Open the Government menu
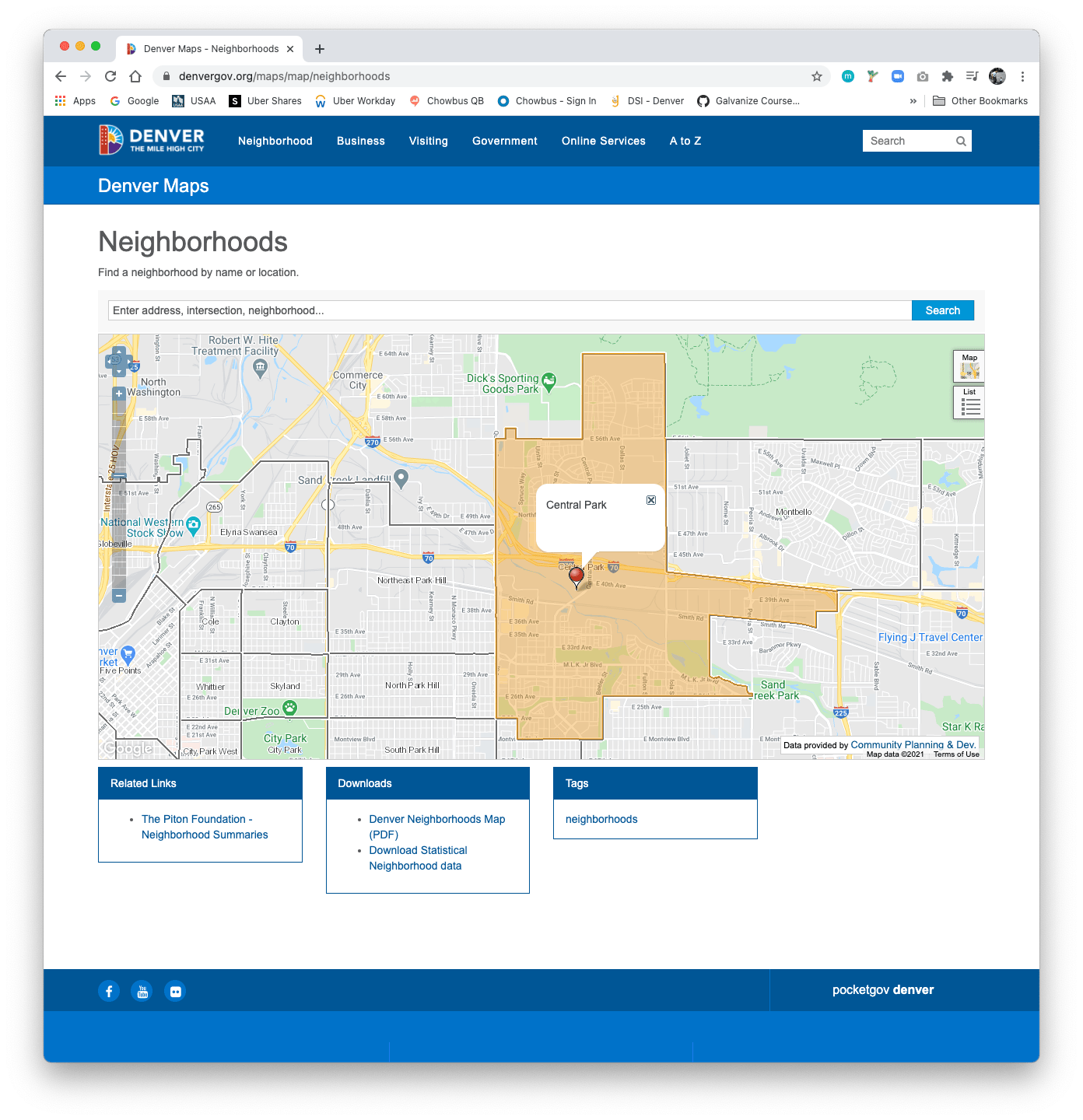The image size is (1083, 1120). click(505, 141)
